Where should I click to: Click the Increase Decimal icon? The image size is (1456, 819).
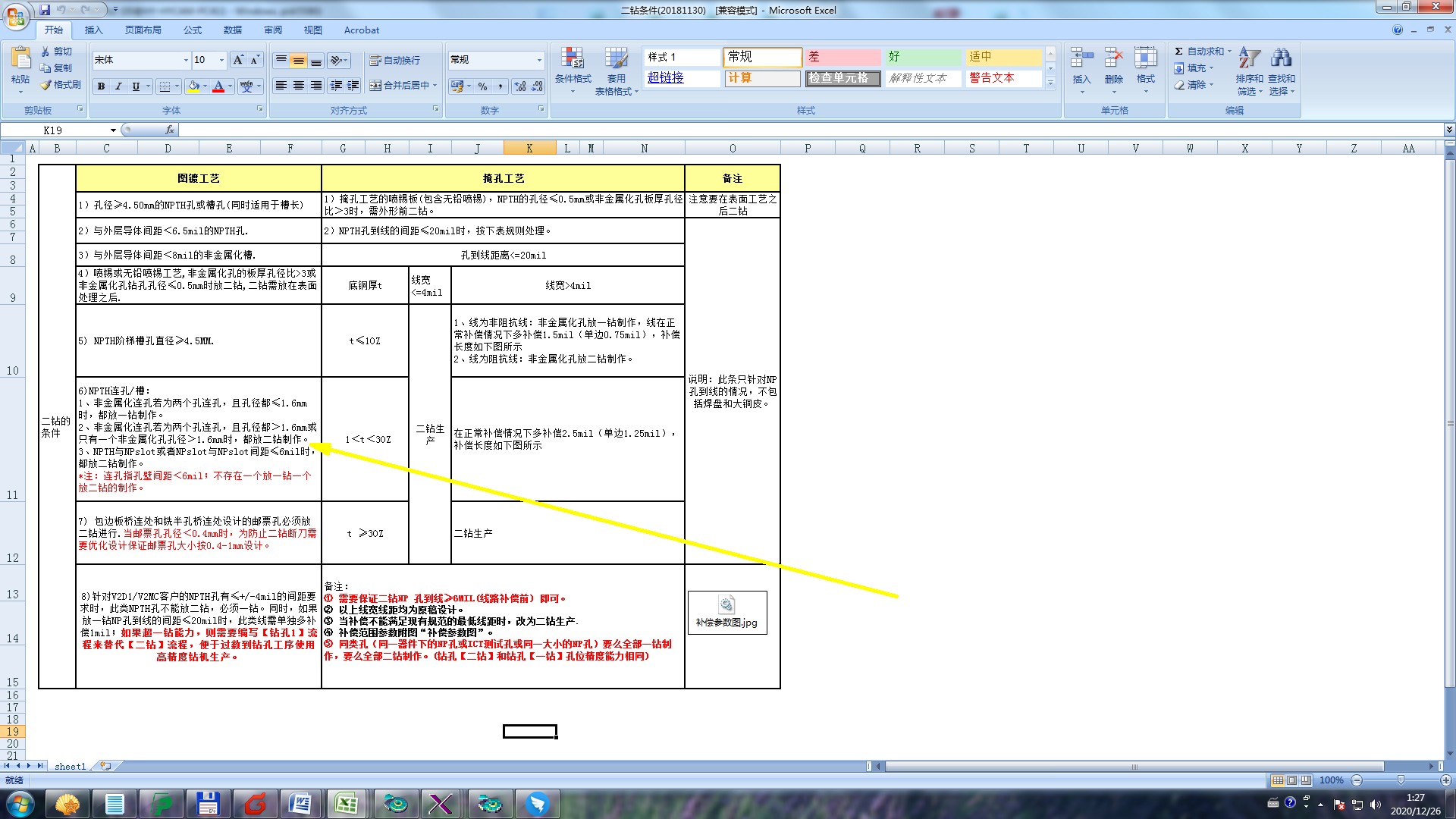pos(520,86)
